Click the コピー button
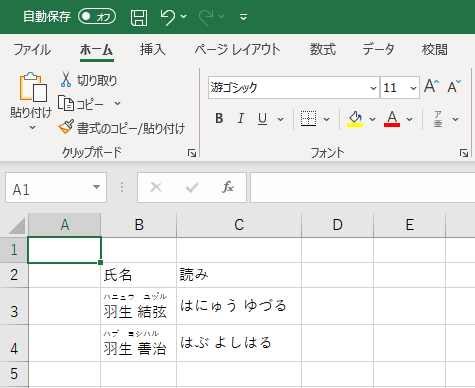This screenshot has width=475, height=388. click(x=81, y=104)
